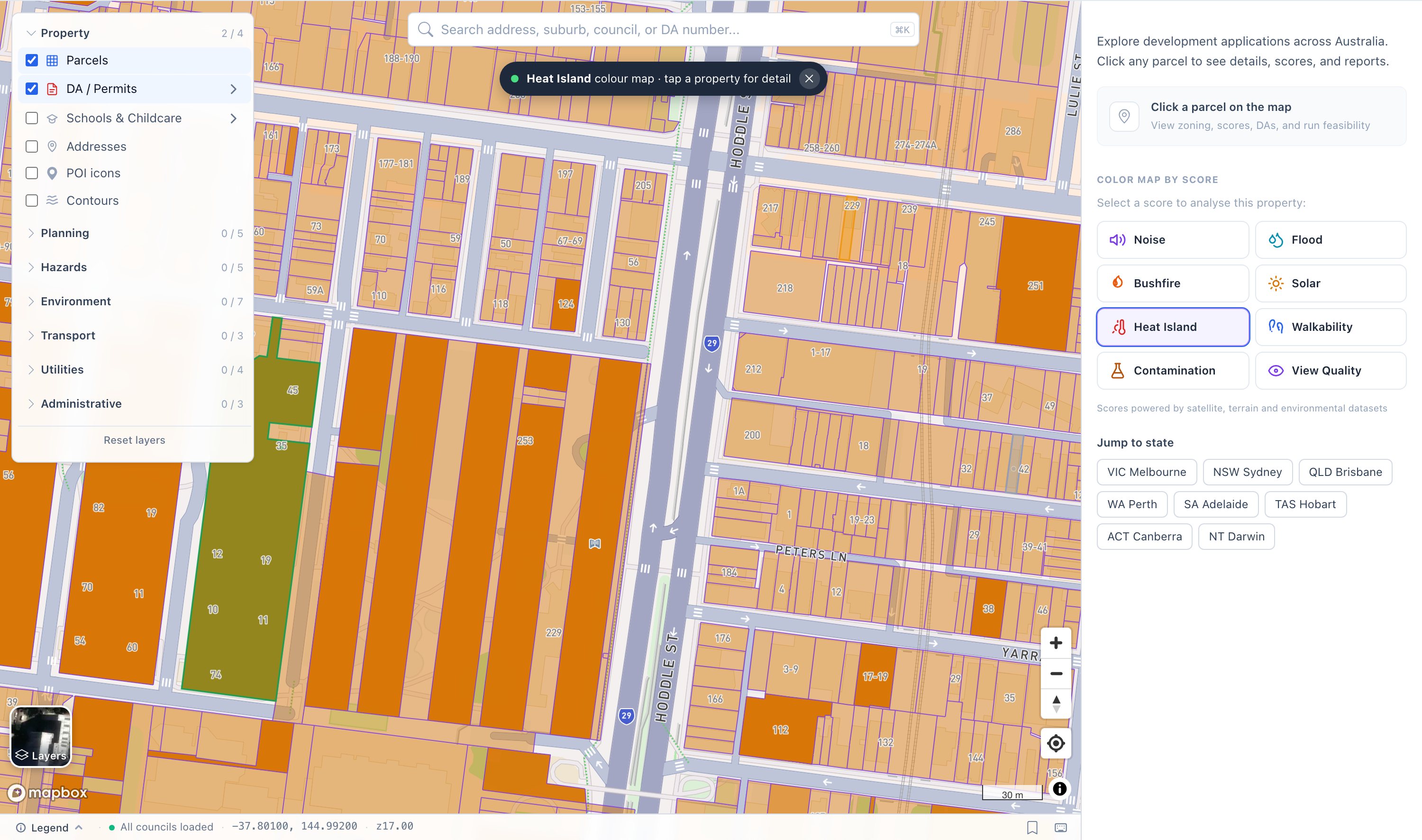
Task: Select the Noise score map
Action: [1173, 240]
